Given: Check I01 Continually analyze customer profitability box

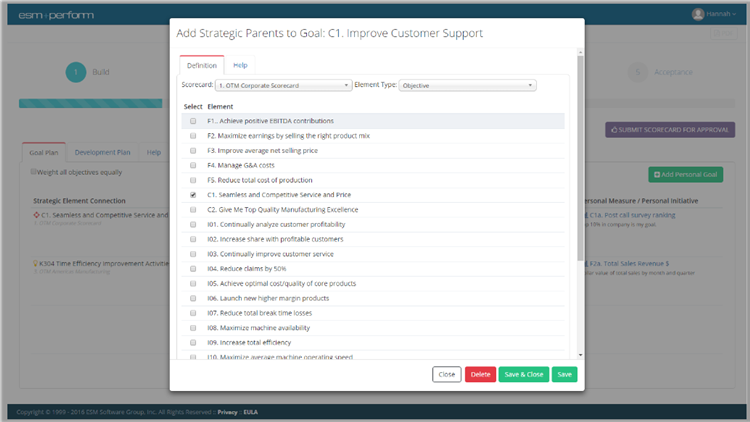Looking at the screenshot, I should click(x=193, y=224).
